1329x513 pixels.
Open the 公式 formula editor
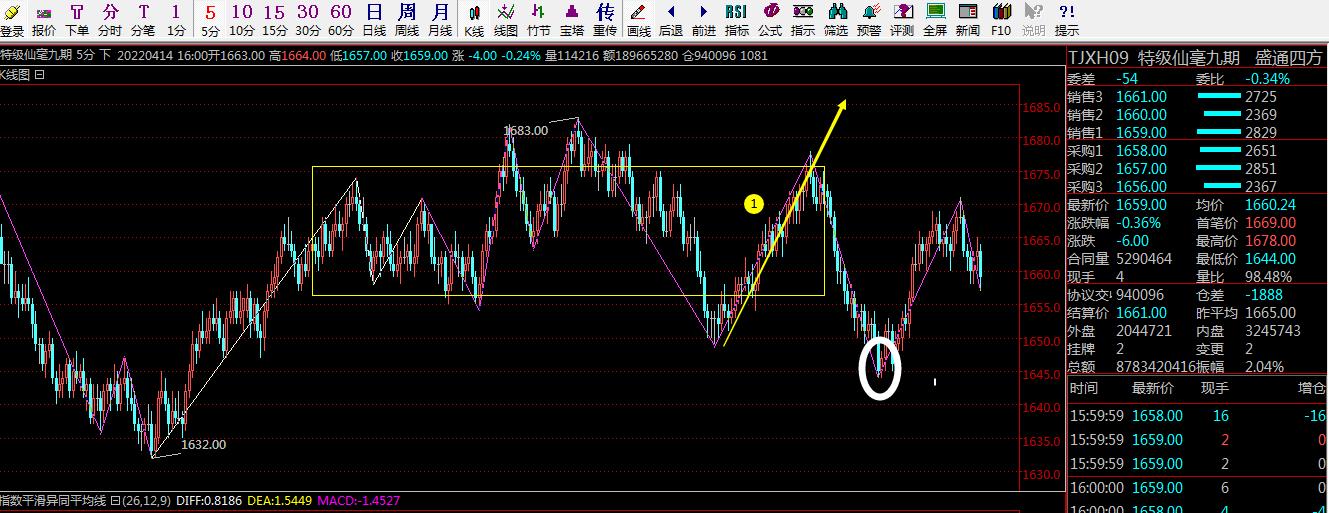pos(770,19)
